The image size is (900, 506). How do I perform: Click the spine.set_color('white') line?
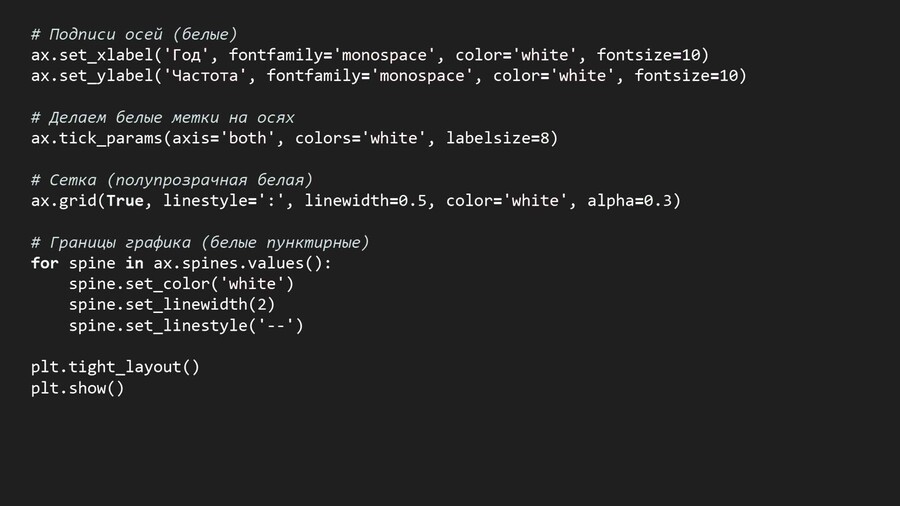click(x=181, y=284)
